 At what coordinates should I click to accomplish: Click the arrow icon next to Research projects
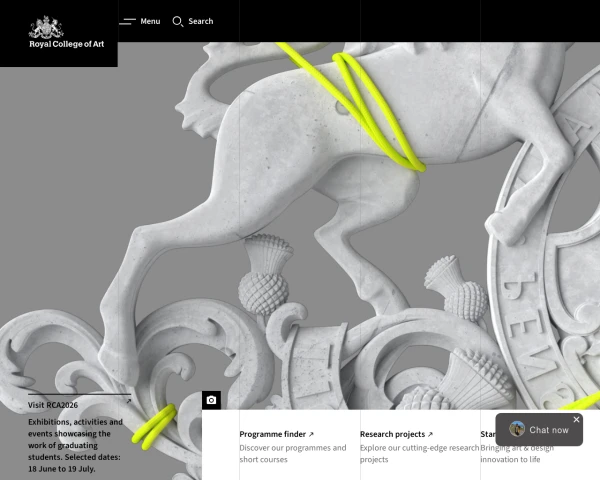(x=430, y=434)
